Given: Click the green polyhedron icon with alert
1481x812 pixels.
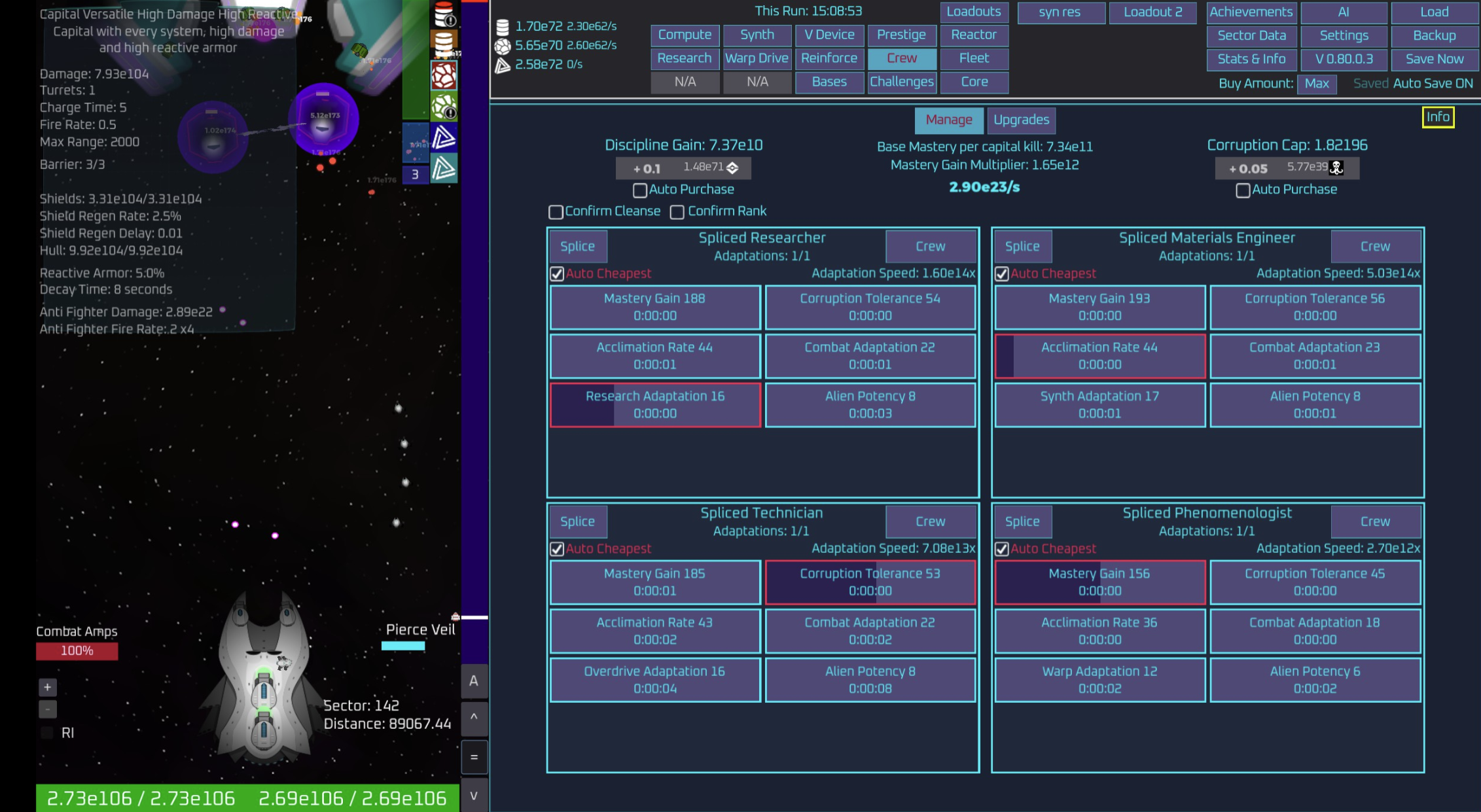Looking at the screenshot, I should point(444,107).
